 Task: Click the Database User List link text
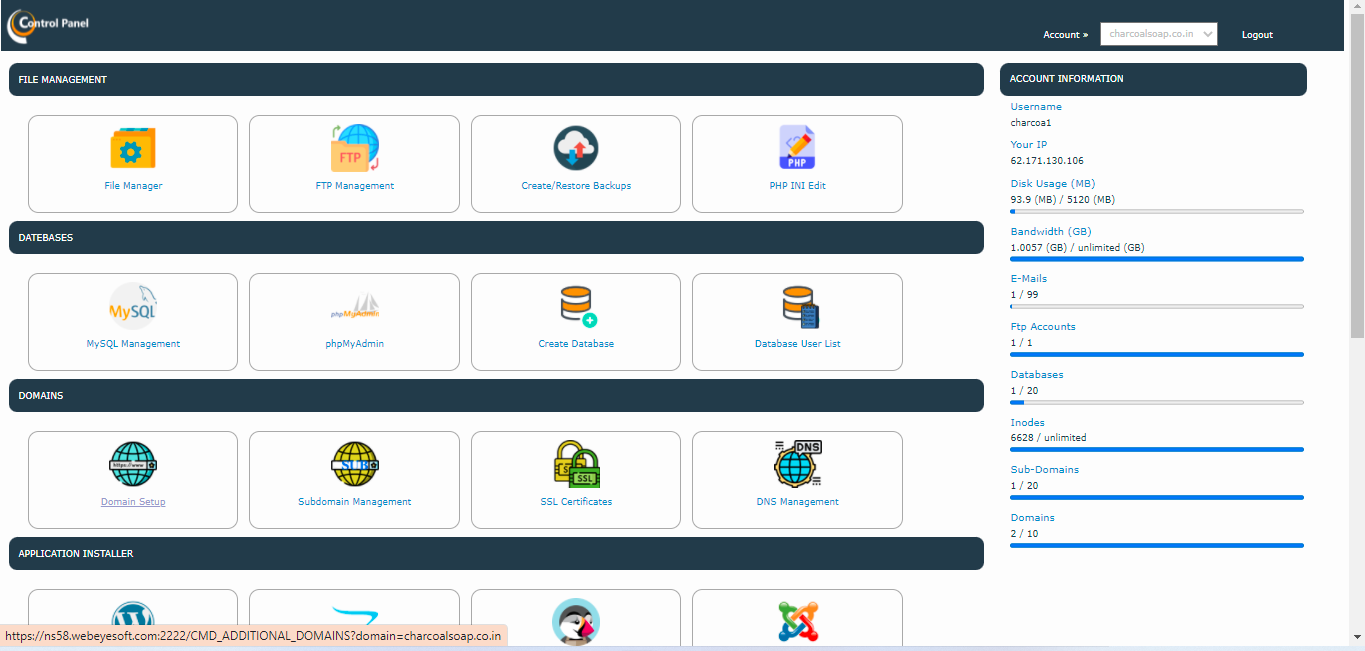pyautogui.click(x=797, y=344)
